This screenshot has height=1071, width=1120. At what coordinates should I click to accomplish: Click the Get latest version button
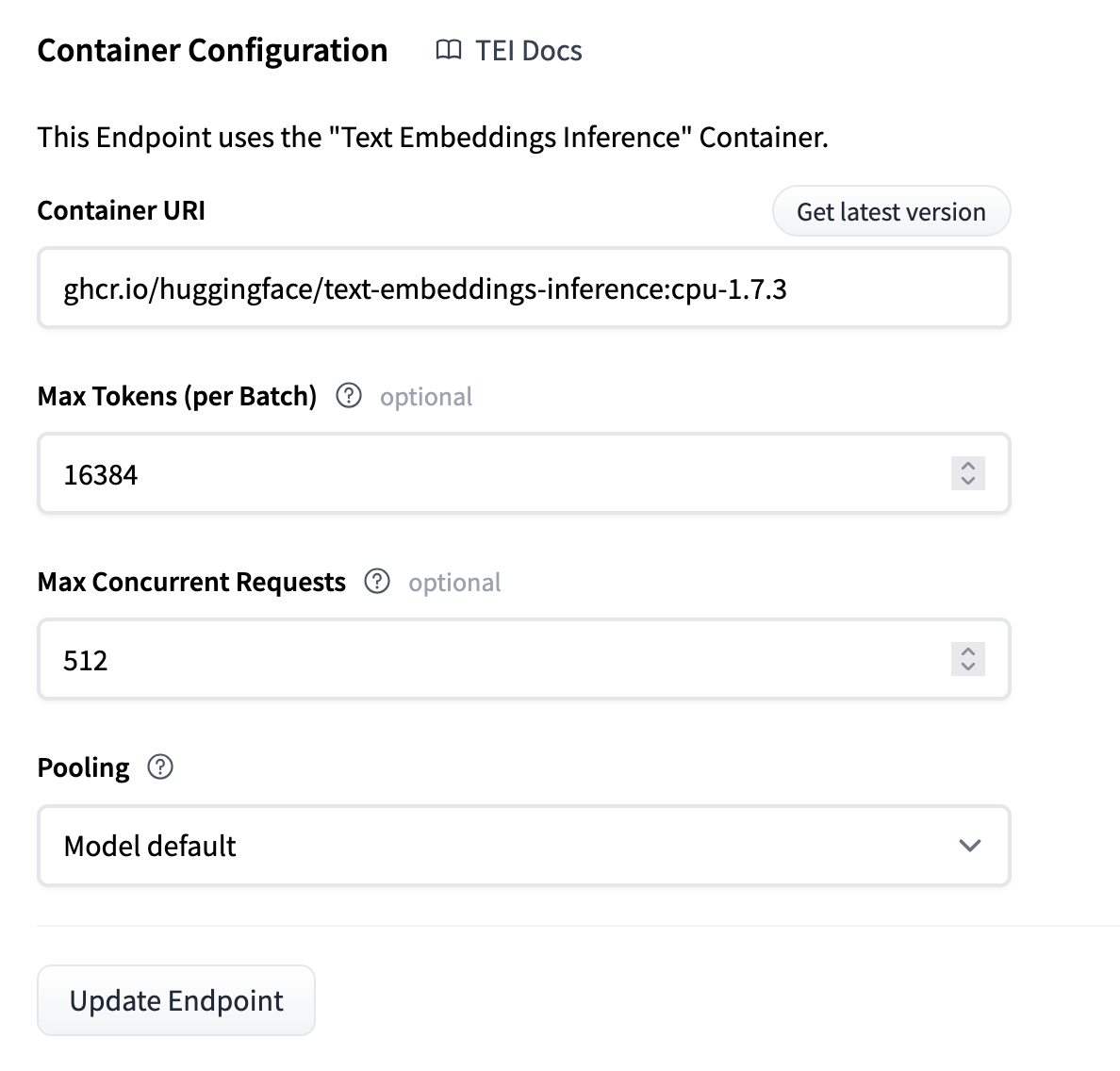(891, 211)
